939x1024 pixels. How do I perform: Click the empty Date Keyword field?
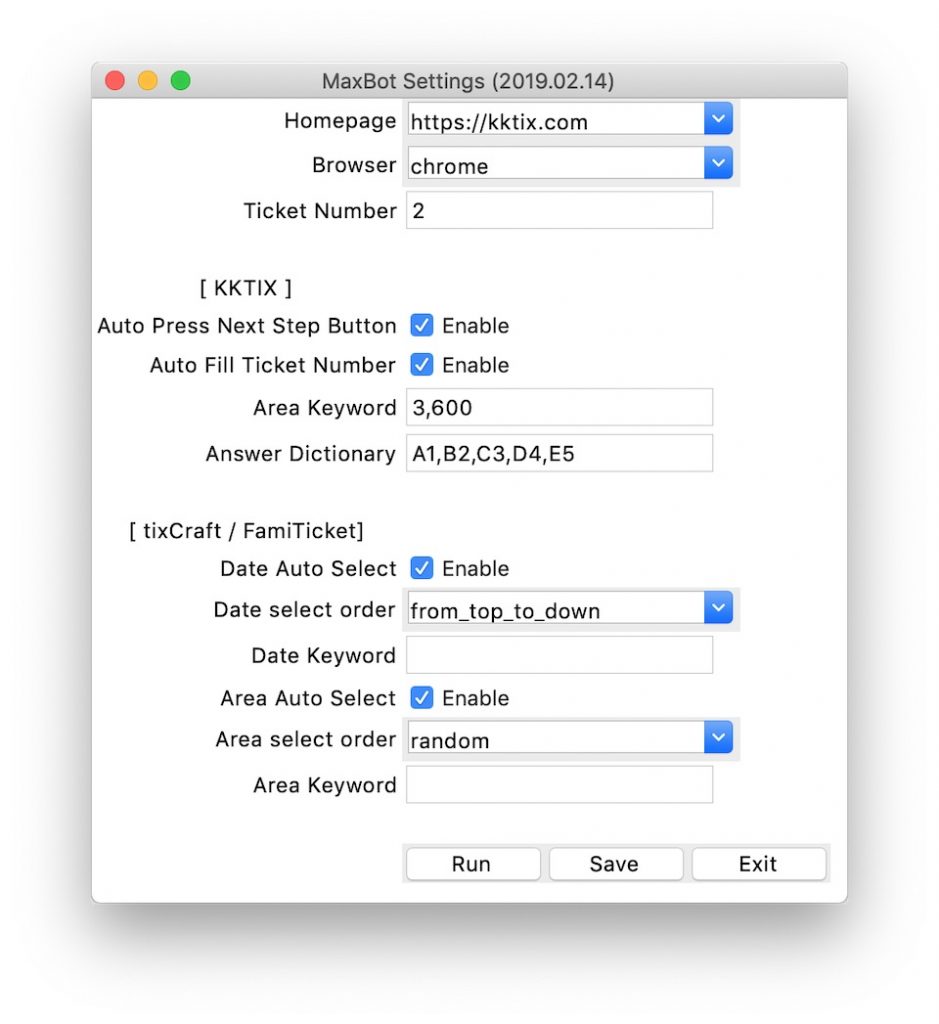pos(560,655)
